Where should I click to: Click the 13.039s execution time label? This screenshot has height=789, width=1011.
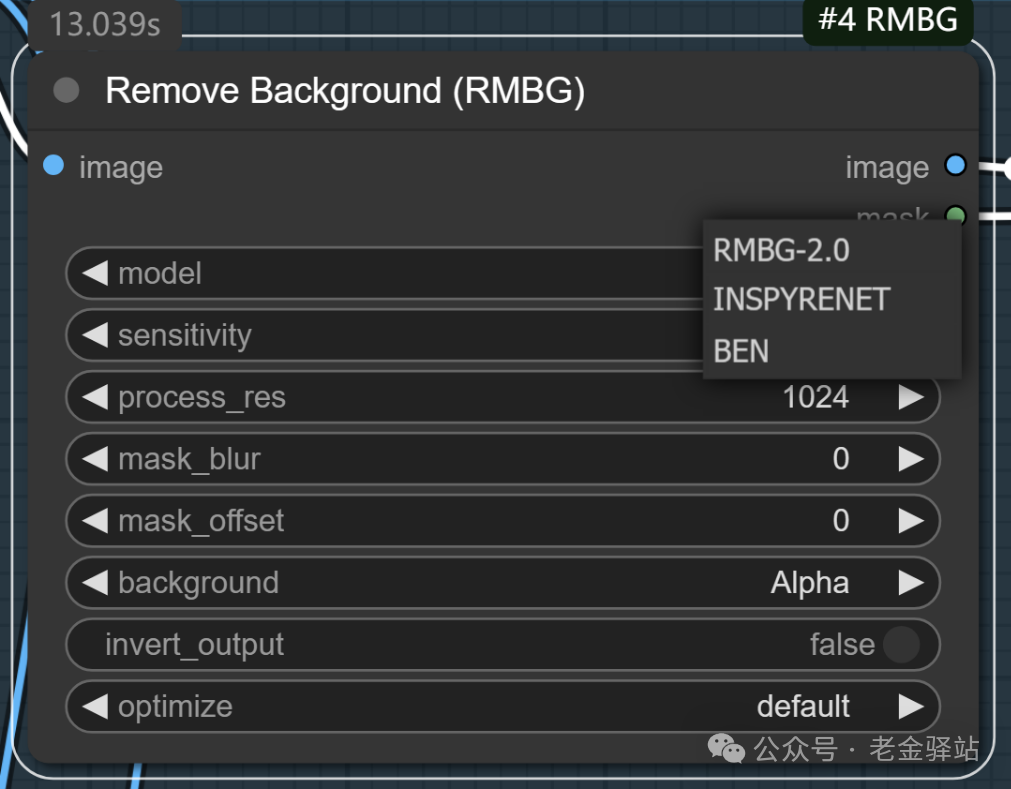[104, 24]
